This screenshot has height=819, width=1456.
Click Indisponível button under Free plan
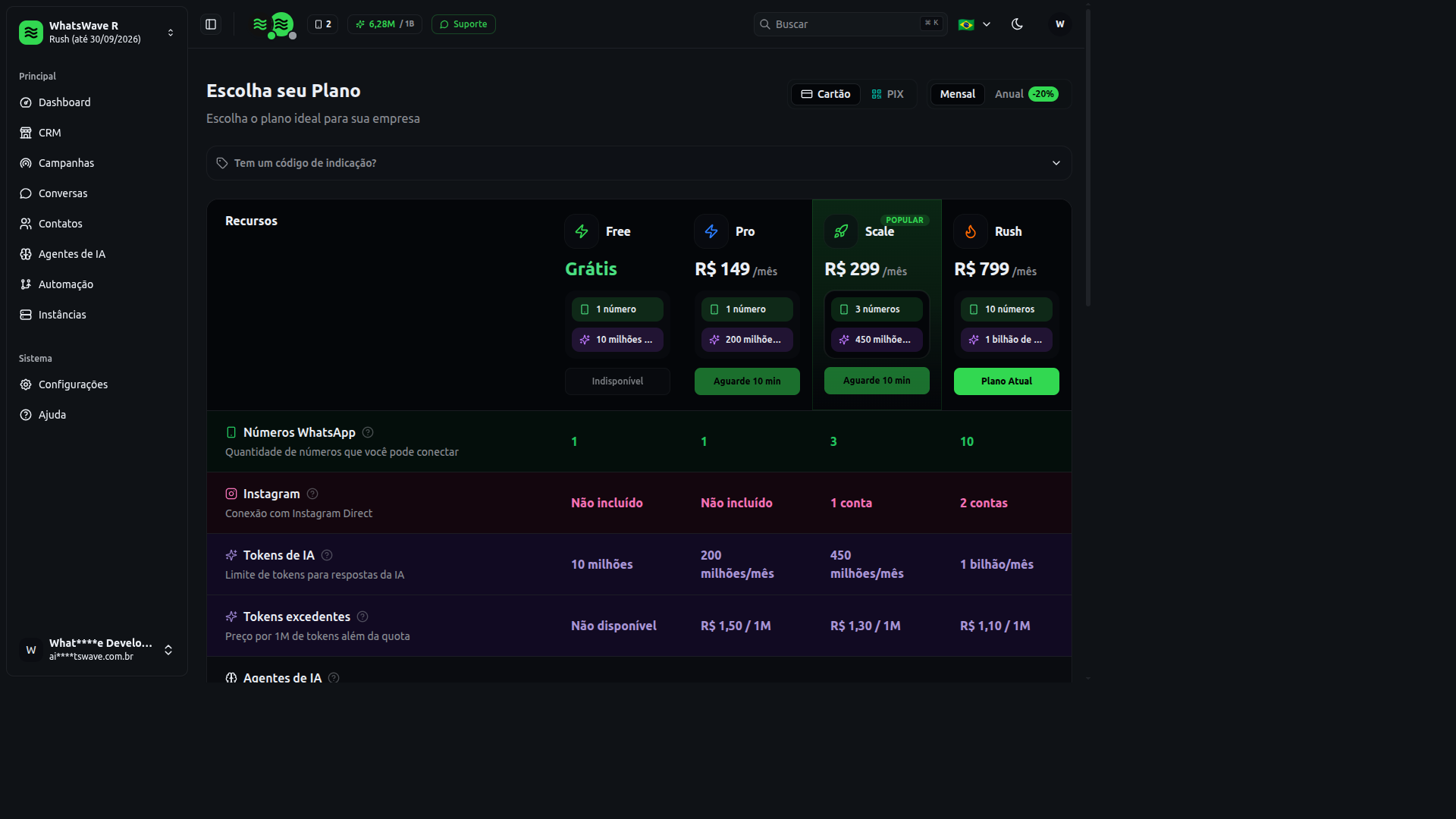(617, 381)
